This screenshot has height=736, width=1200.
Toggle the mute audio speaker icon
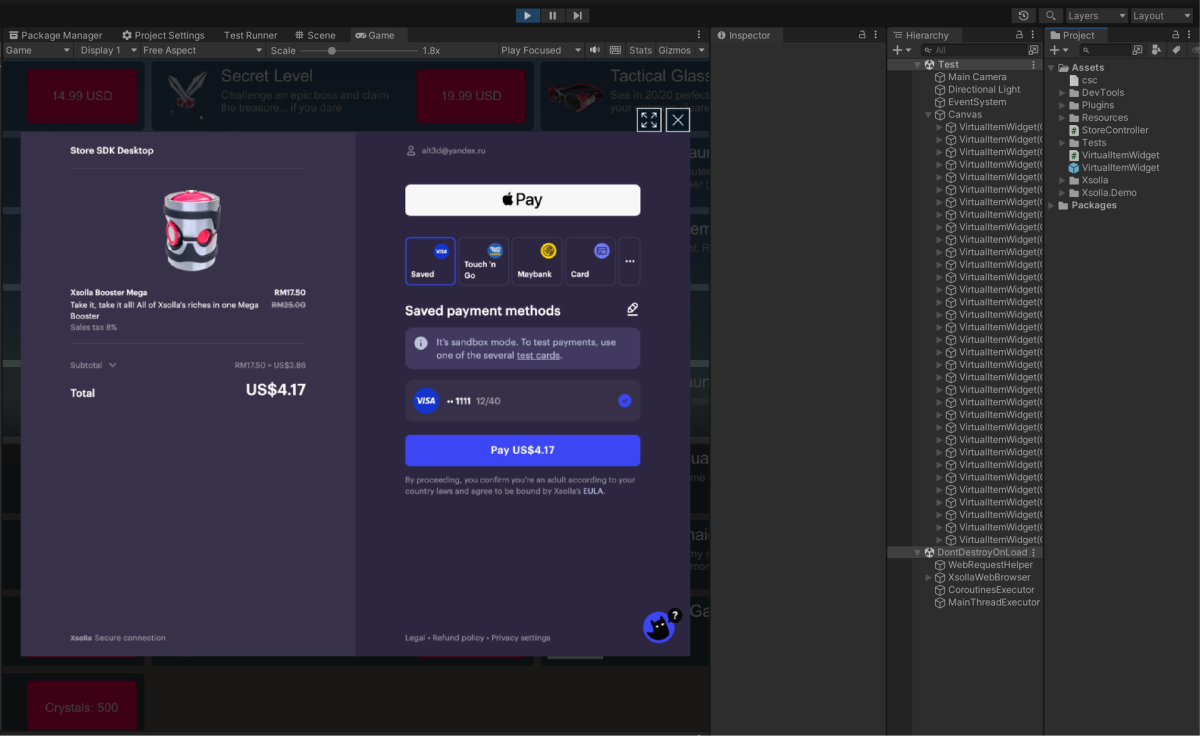point(595,50)
